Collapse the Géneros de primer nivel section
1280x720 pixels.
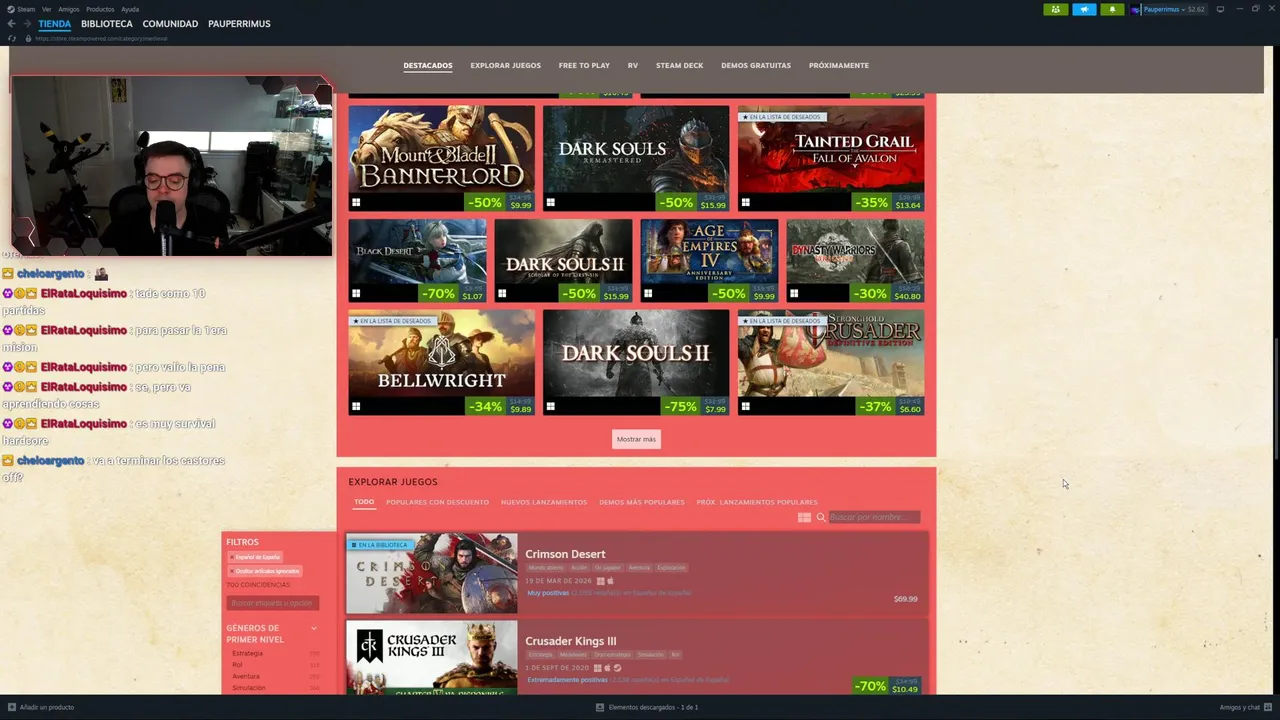(x=314, y=628)
